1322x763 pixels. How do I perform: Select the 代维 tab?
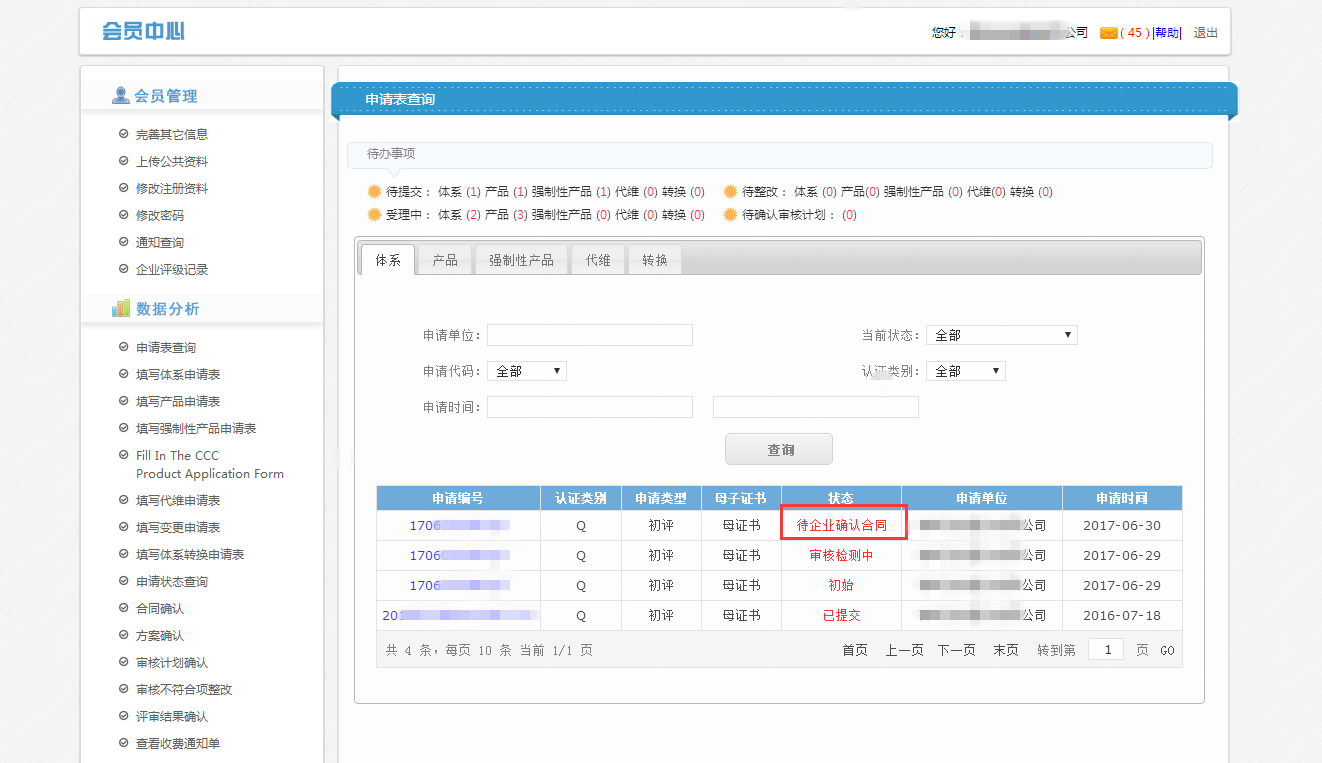tap(598, 260)
